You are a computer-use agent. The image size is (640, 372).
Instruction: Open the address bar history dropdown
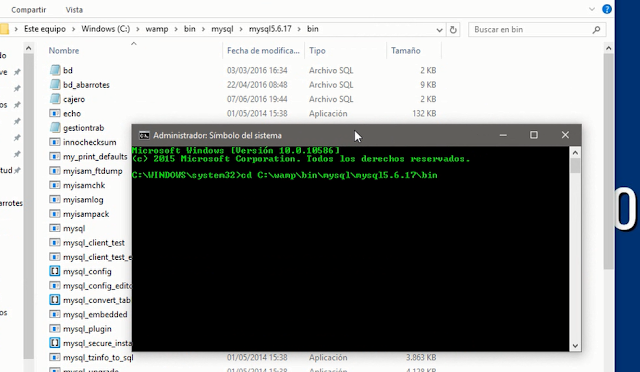(x=439, y=30)
